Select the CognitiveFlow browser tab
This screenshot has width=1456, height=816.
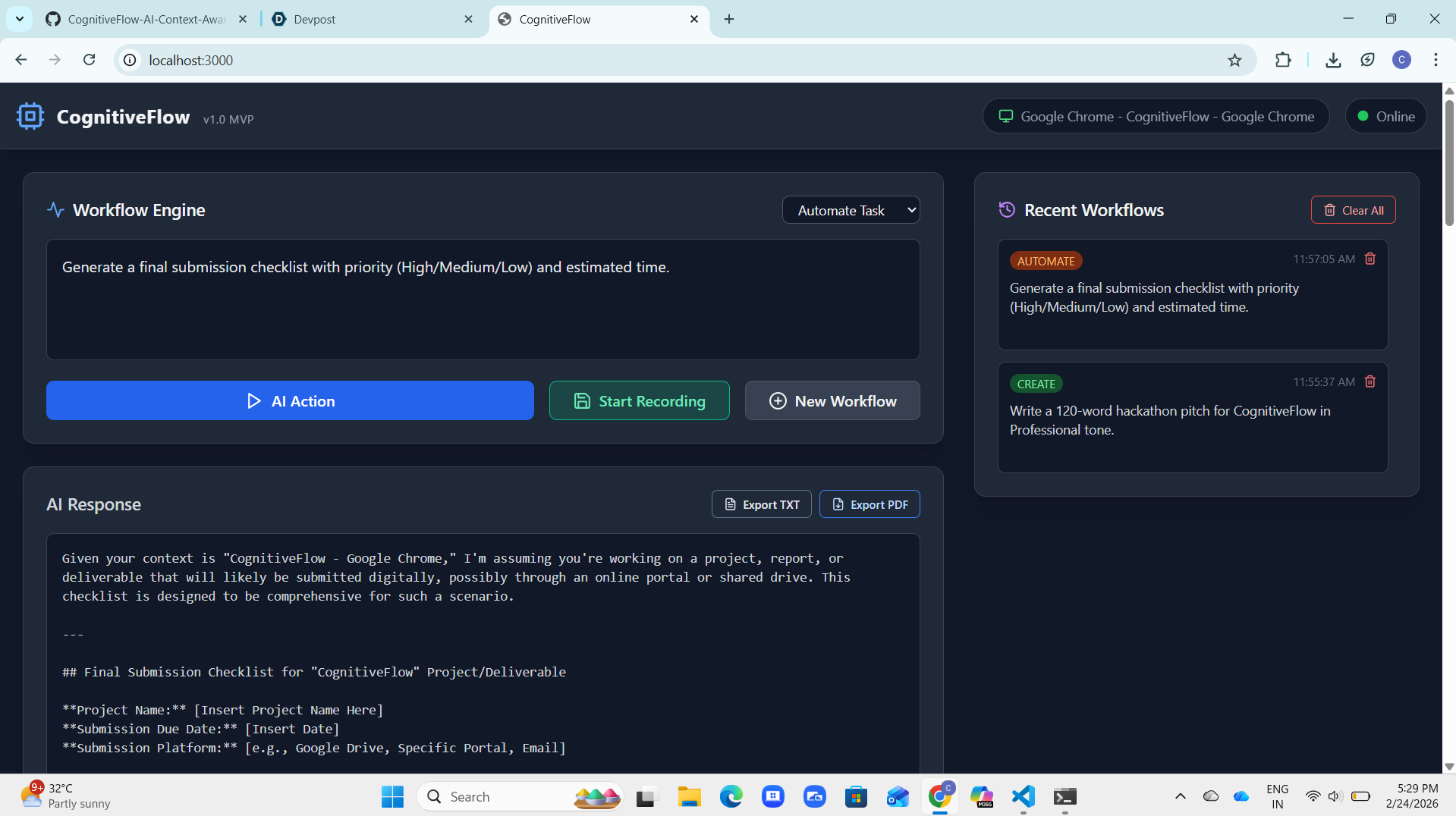click(x=599, y=19)
